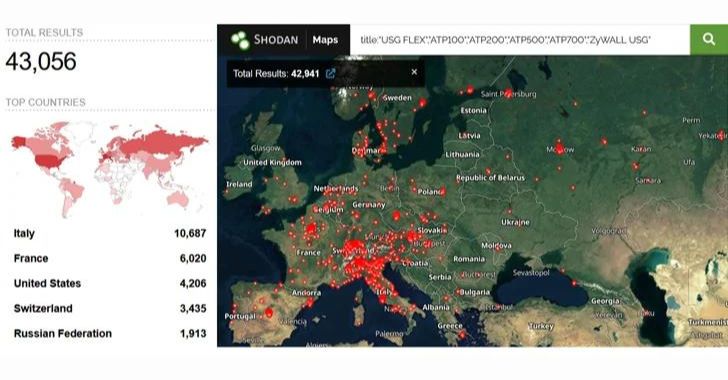Click the world choropleth map thumbnail
The width and height of the screenshot is (728, 380).
pyautogui.click(x=110, y=169)
